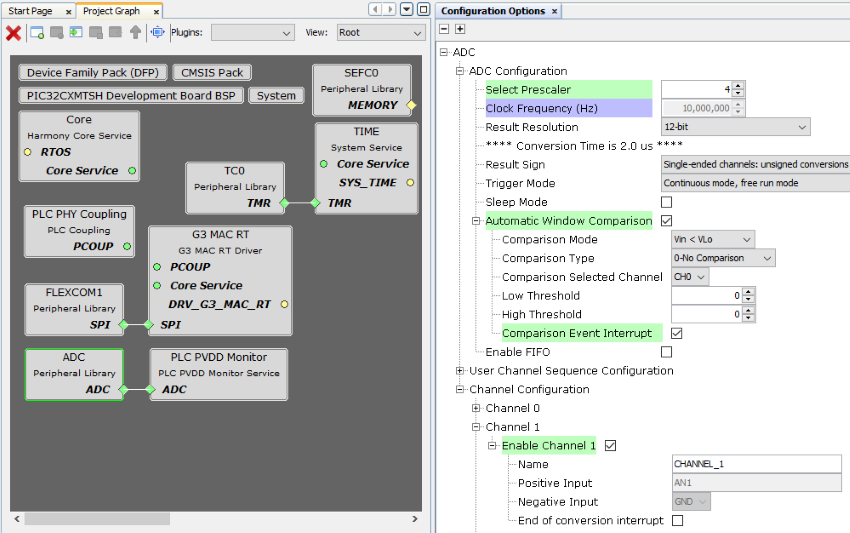850x533 pixels.
Task: Open the Comparison Type dropdown
Action: click(723, 258)
